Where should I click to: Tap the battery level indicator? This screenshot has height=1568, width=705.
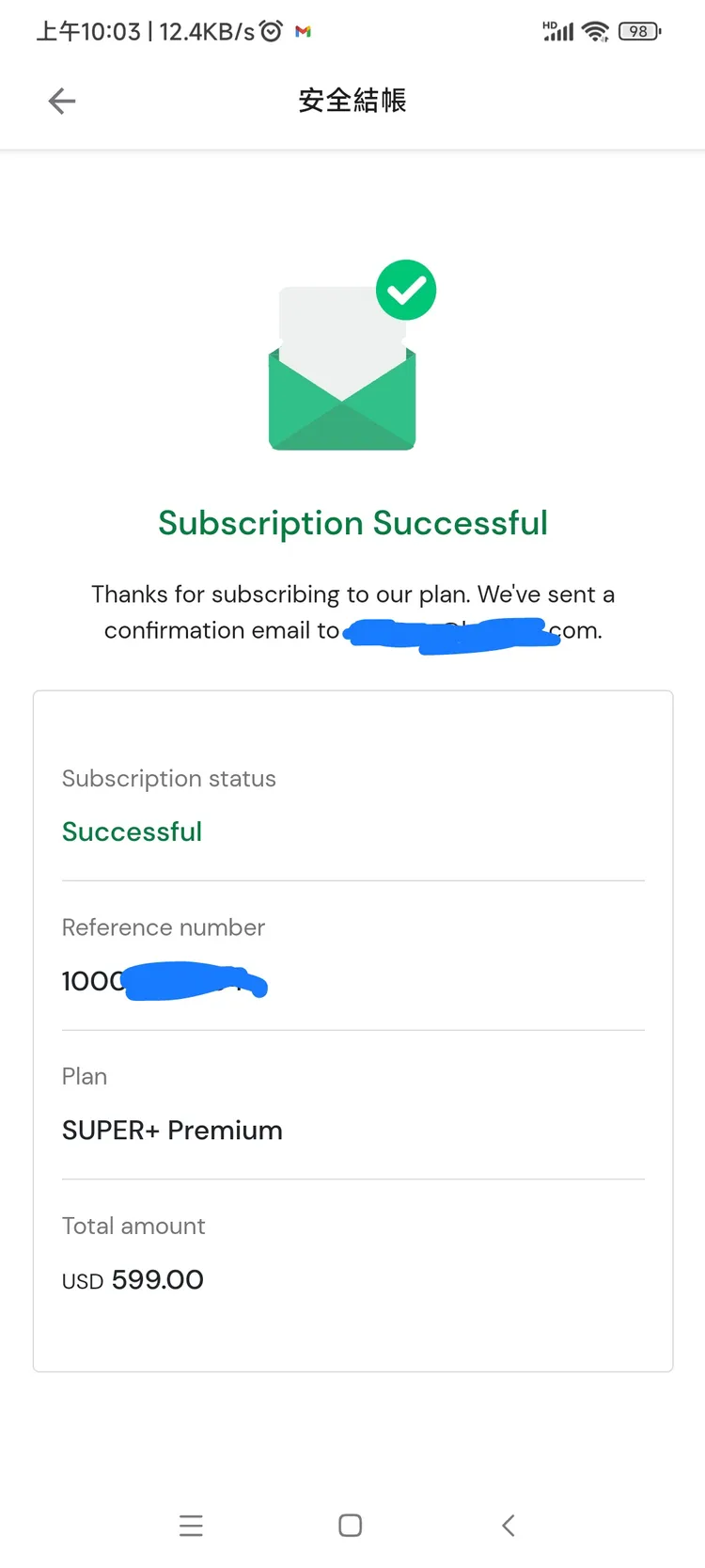tap(639, 32)
